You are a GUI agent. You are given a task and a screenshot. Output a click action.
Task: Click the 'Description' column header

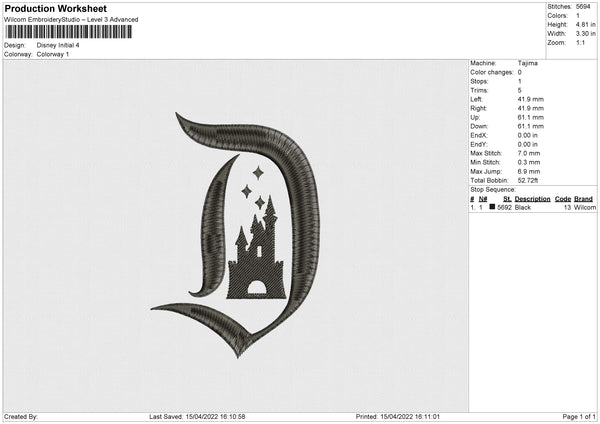pos(532,199)
